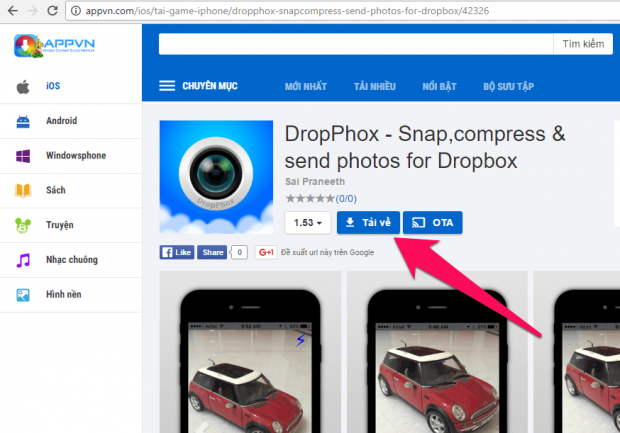The width and height of the screenshot is (620, 433).
Task: Select the appvn.com URL in the address bar
Action: [287, 11]
